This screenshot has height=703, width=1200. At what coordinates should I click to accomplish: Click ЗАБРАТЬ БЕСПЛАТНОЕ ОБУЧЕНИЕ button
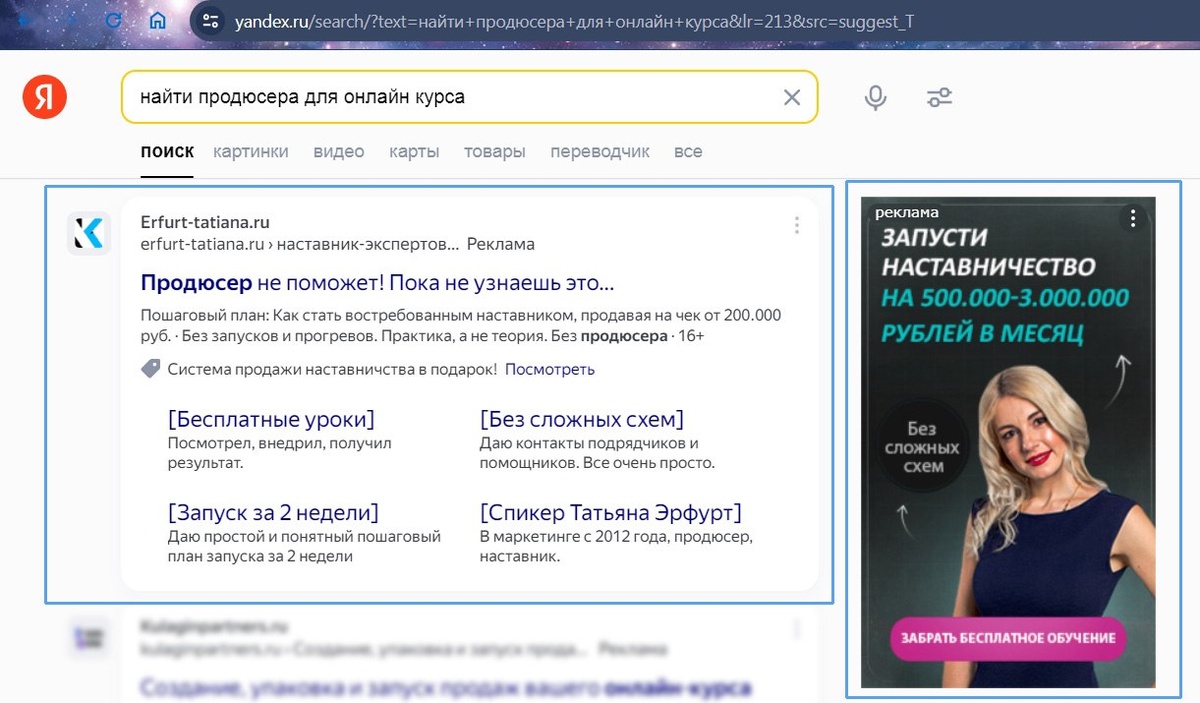tap(1009, 638)
